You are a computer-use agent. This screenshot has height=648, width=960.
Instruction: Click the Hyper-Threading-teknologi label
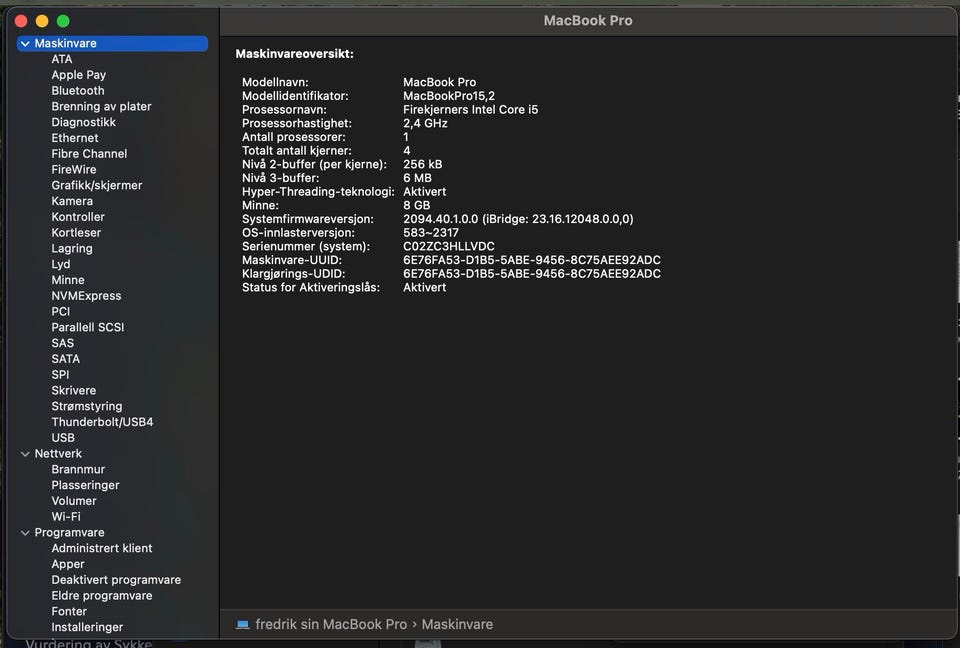pyautogui.click(x=318, y=192)
